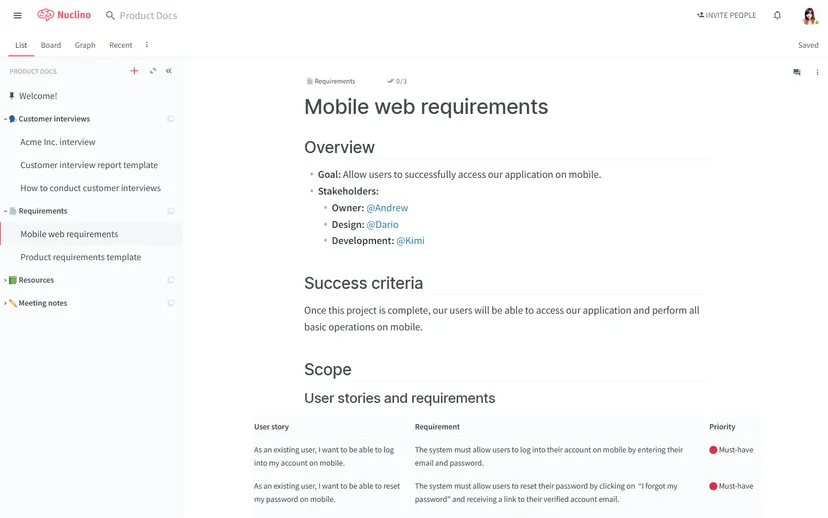Open the comments icon
Viewport: 828px width, 518px height.
(x=796, y=72)
